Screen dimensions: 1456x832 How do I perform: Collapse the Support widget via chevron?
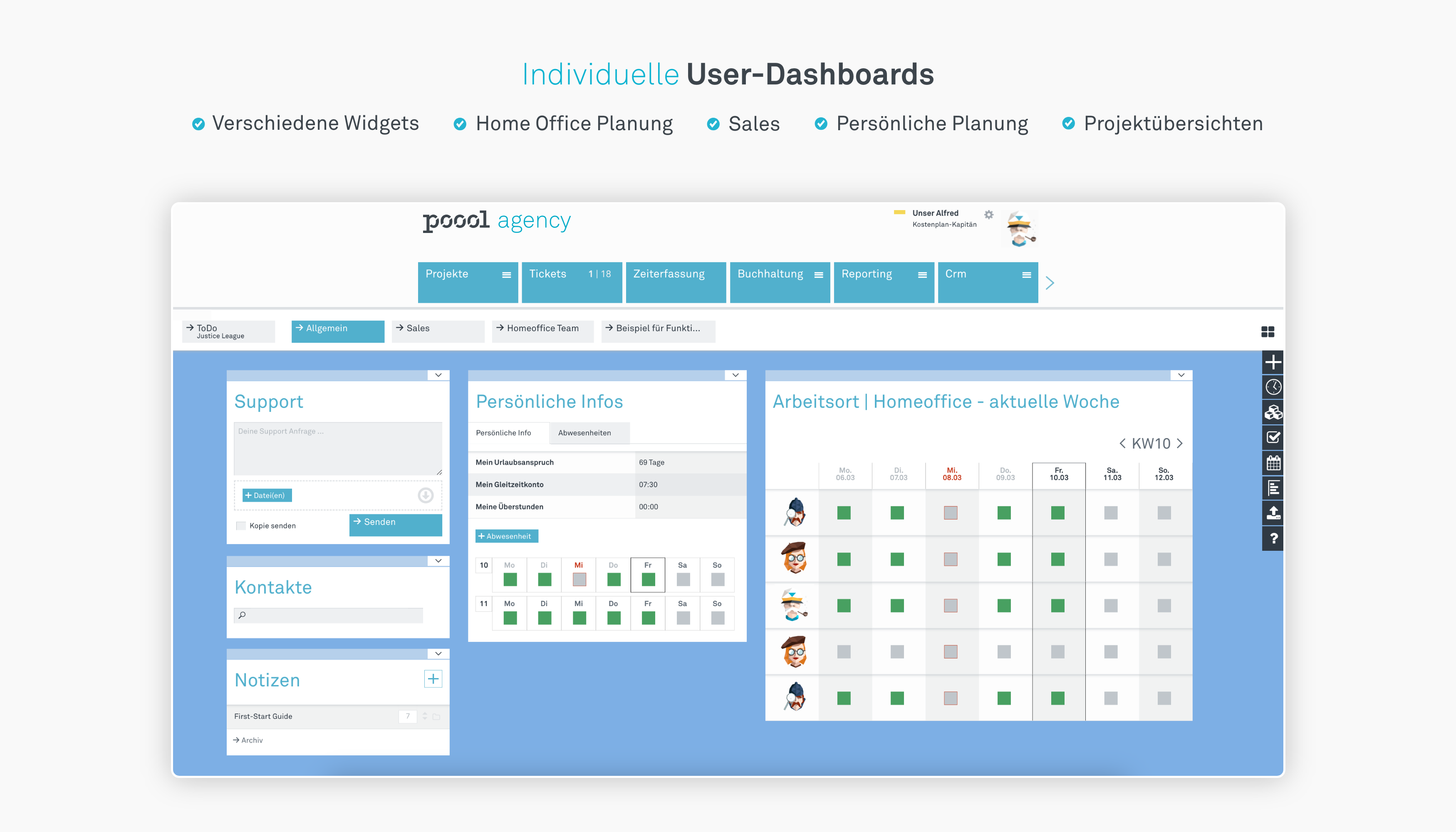(x=438, y=375)
